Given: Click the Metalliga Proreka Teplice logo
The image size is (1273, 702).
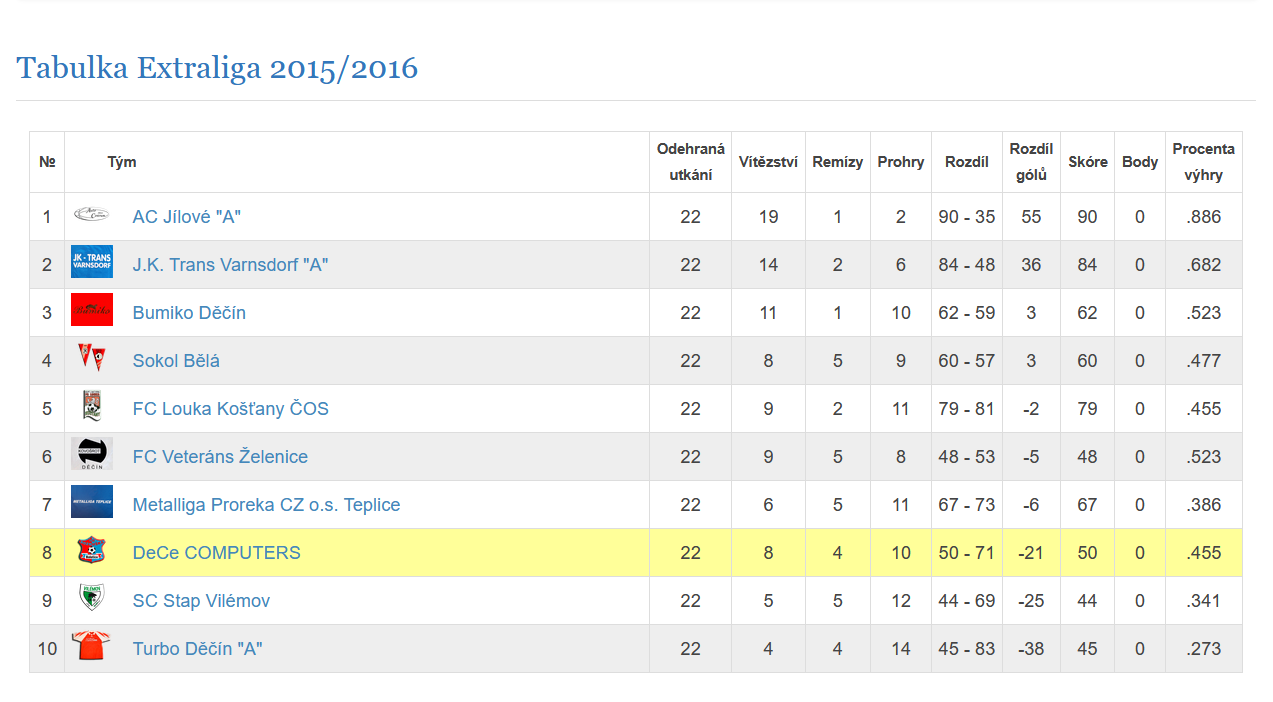Looking at the screenshot, I should coord(91,503).
